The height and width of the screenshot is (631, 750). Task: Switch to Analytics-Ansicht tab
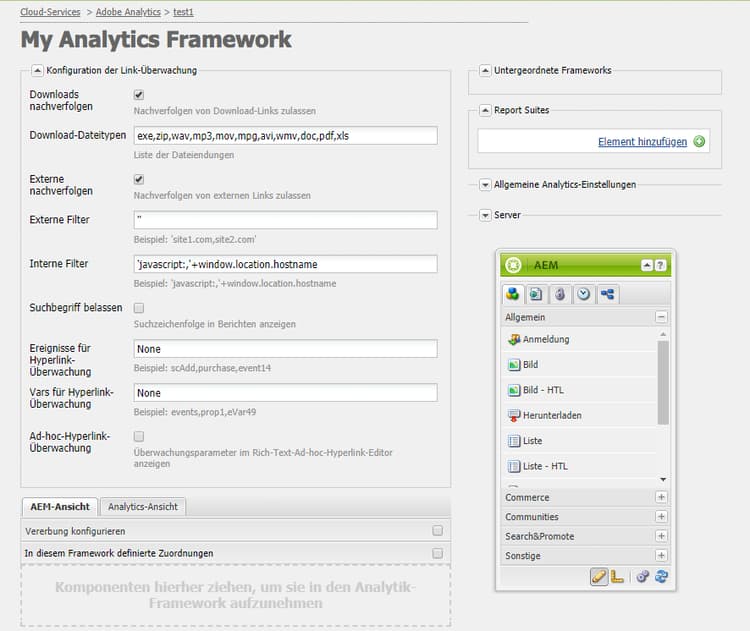coord(143,507)
